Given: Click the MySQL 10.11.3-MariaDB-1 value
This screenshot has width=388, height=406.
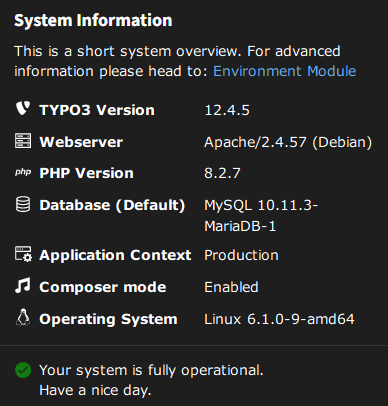Looking at the screenshot, I should 261,216.
